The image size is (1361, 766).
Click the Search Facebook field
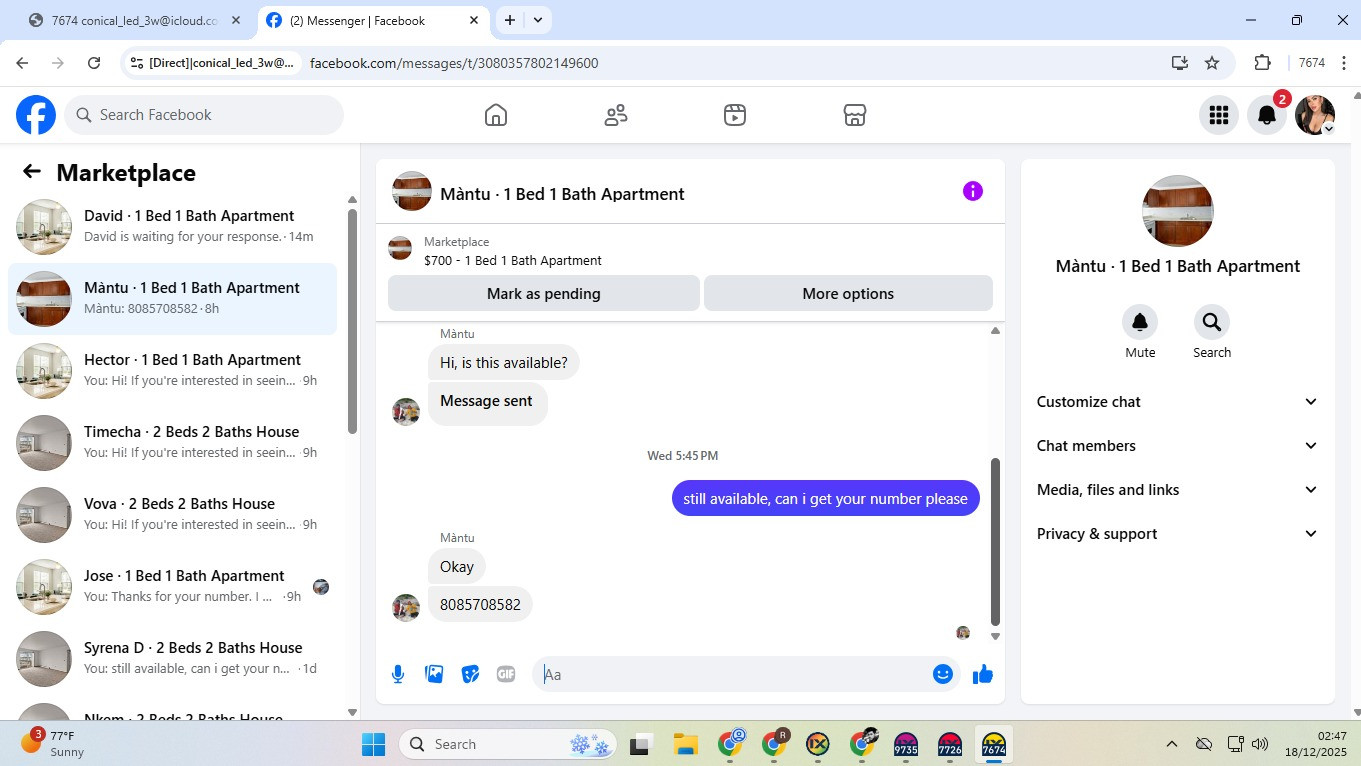click(204, 115)
